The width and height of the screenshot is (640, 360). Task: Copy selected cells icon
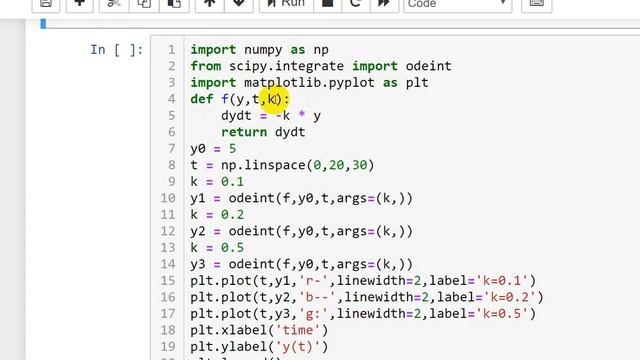point(144,4)
